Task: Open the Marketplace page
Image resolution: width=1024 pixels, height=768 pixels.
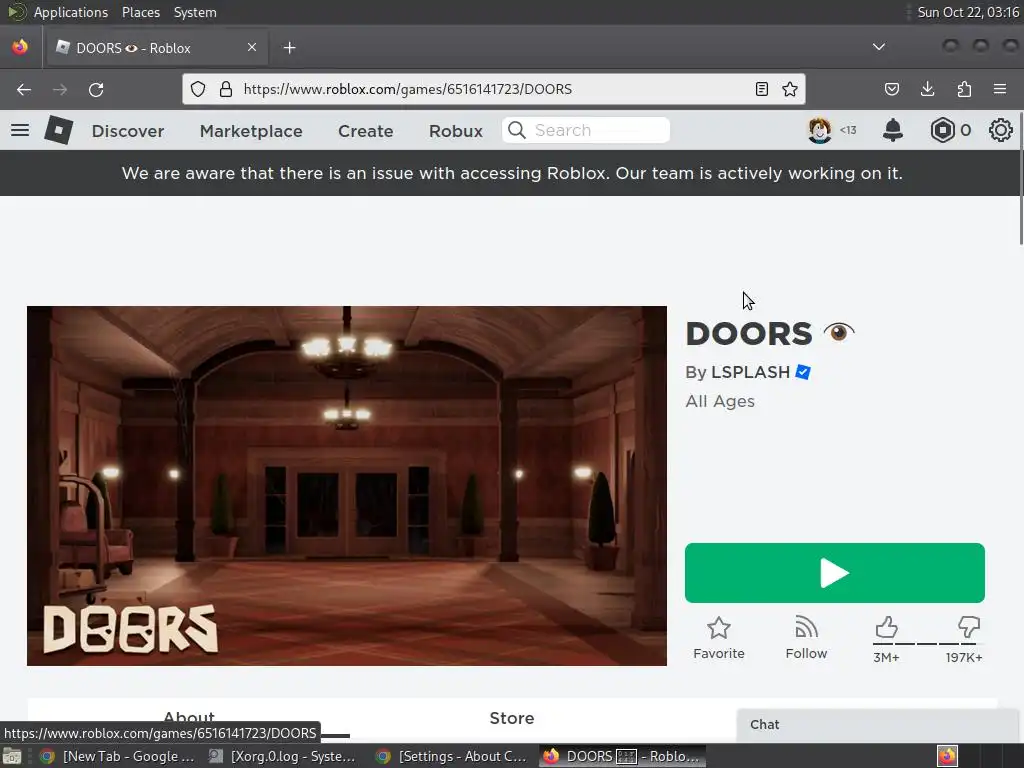Action: click(x=251, y=131)
